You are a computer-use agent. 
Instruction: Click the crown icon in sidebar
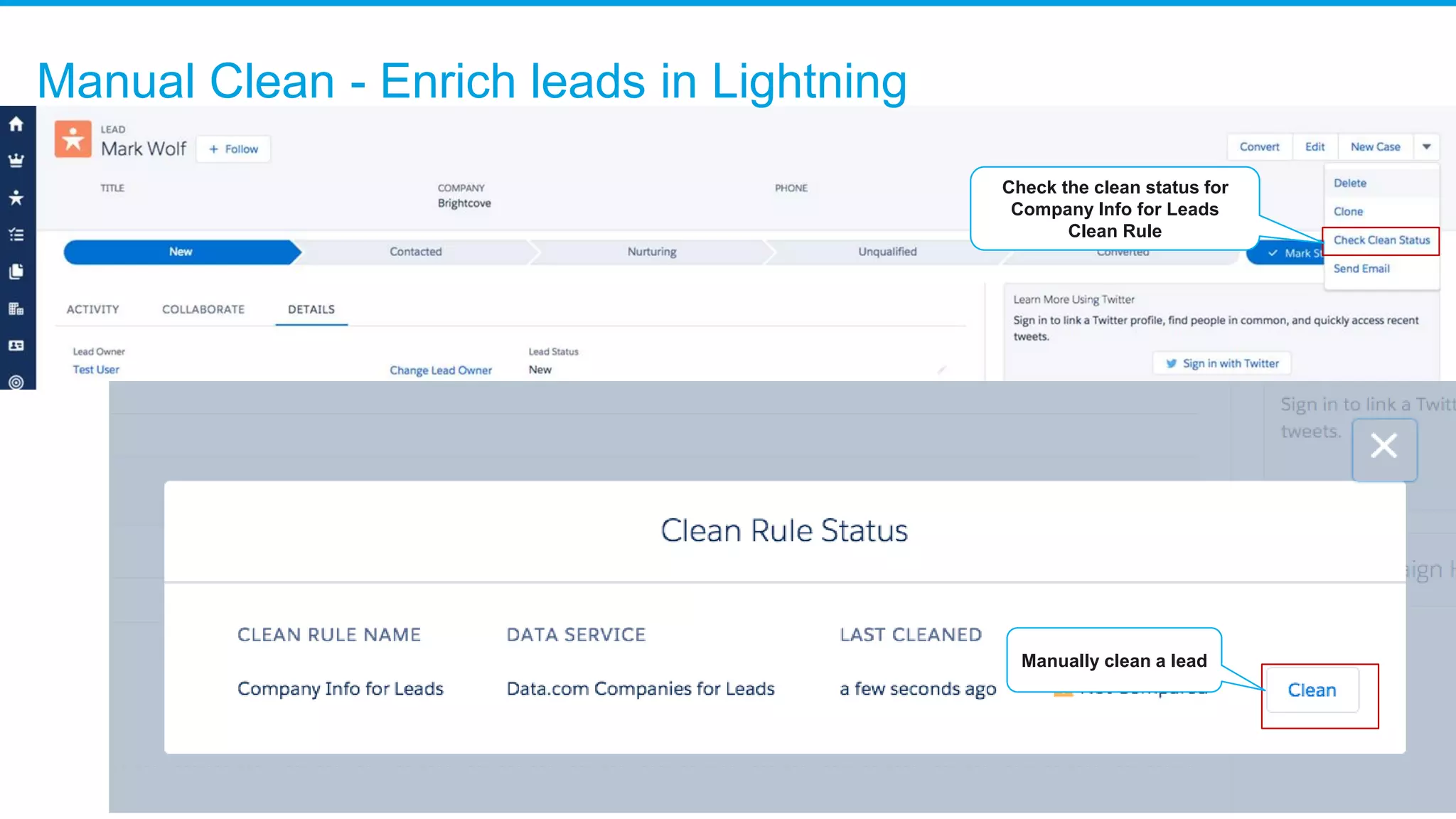pos(16,161)
